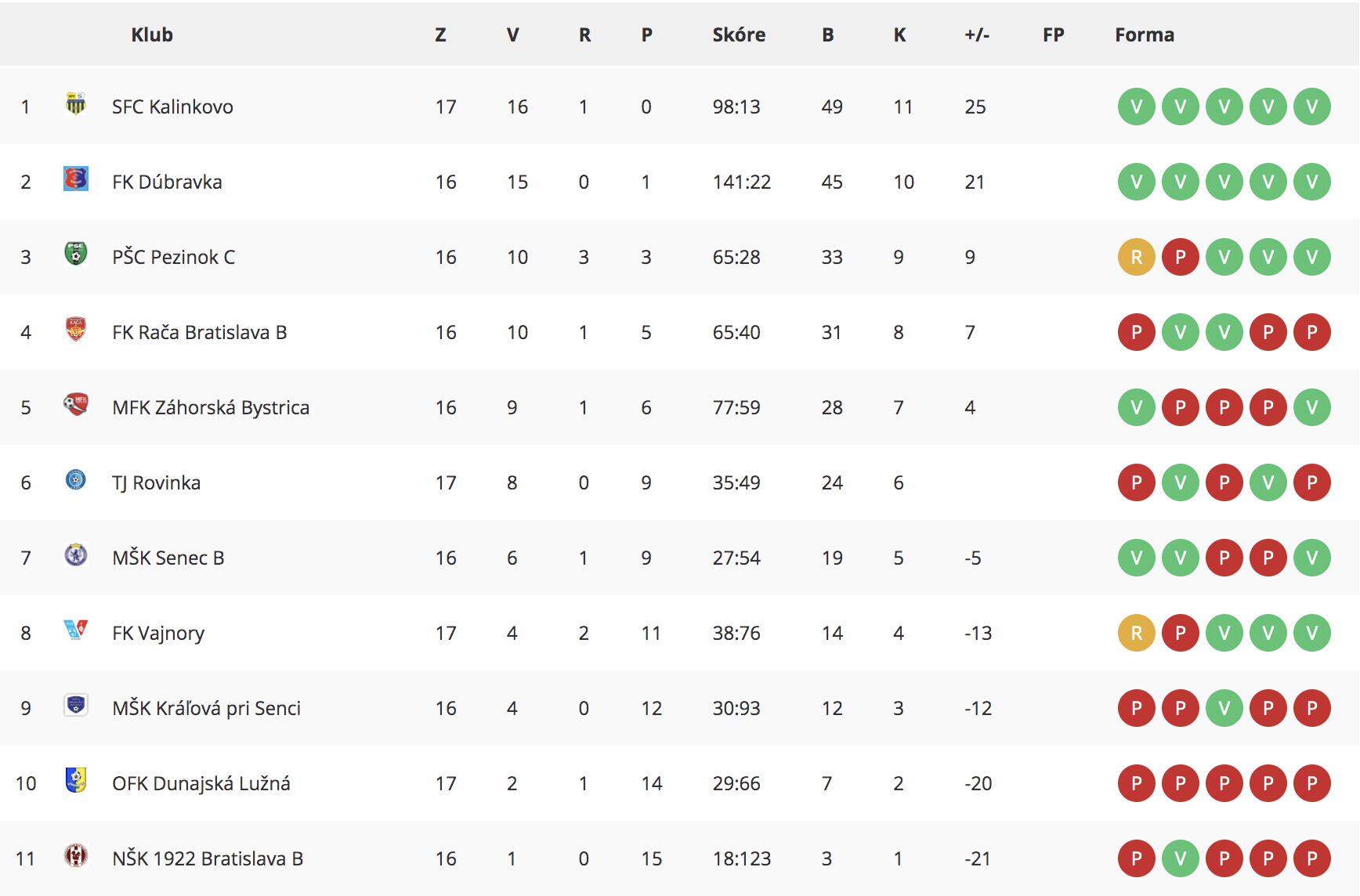Screen dimensions: 1360x896
Task: Sort table by B points column header
Action: point(828,34)
